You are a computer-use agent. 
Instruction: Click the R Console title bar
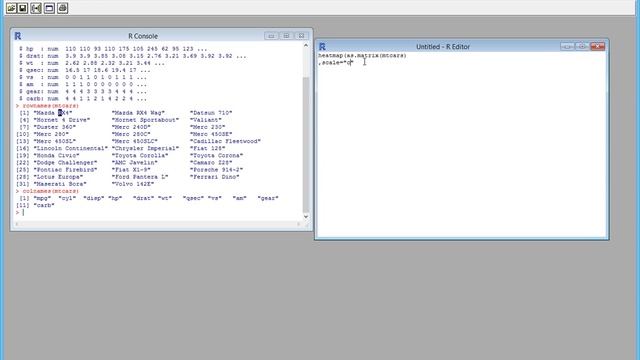[x=143, y=36]
